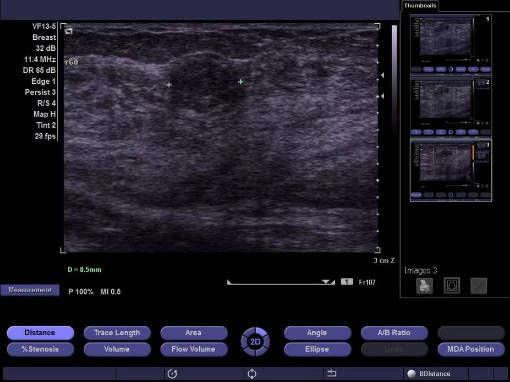Select the Distance measurement tool

[40, 332]
